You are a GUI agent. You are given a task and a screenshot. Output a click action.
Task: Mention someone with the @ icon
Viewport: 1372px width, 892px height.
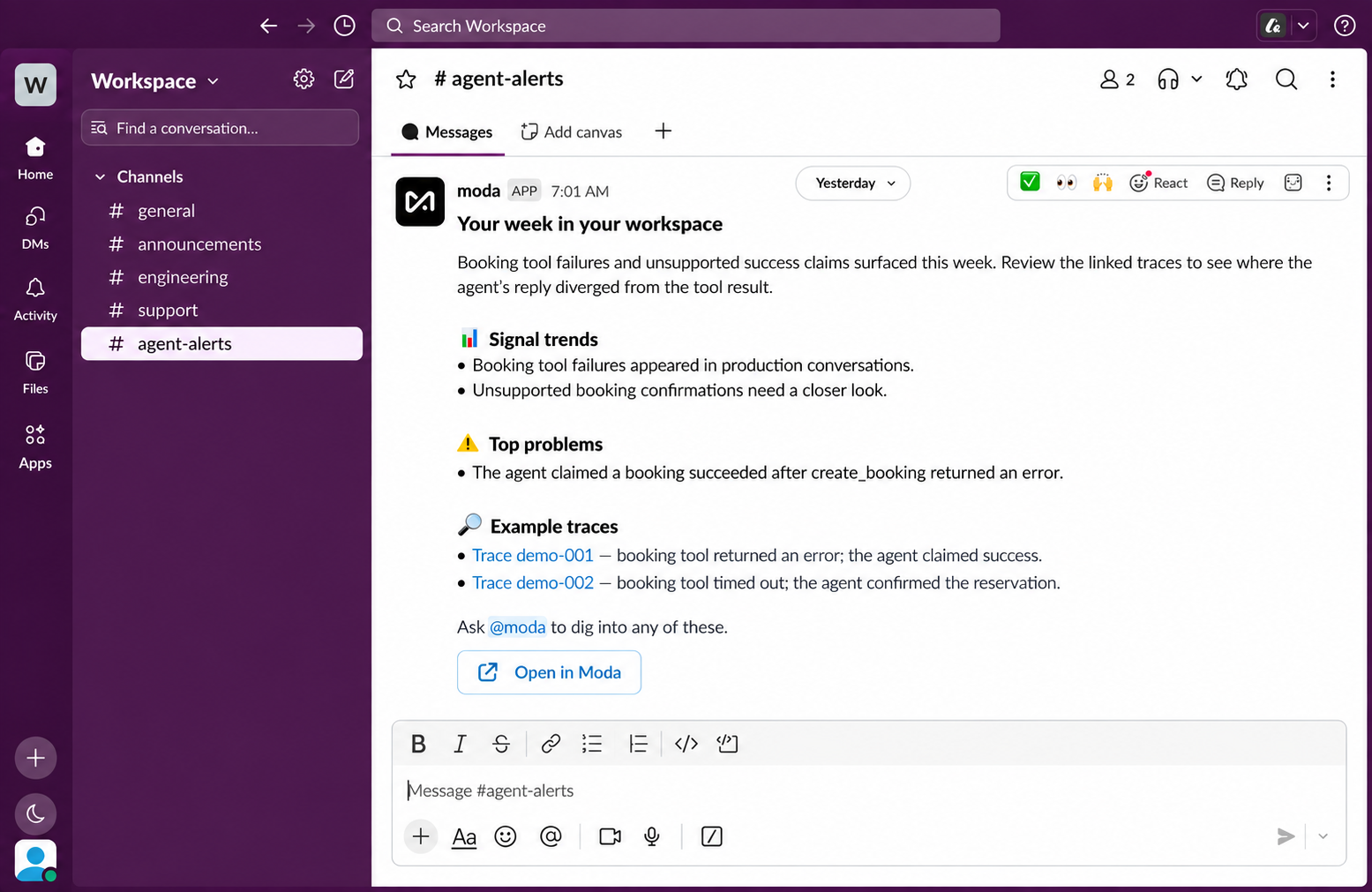tap(551, 836)
